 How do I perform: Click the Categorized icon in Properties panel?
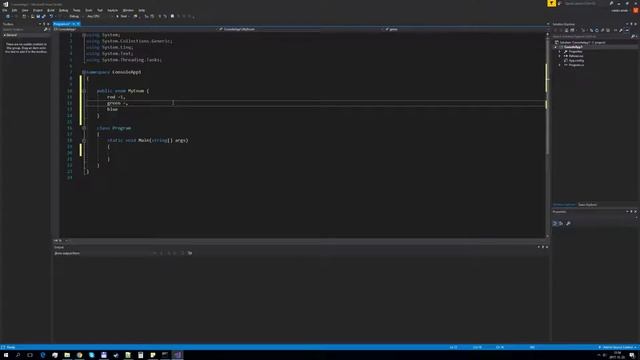(555, 223)
